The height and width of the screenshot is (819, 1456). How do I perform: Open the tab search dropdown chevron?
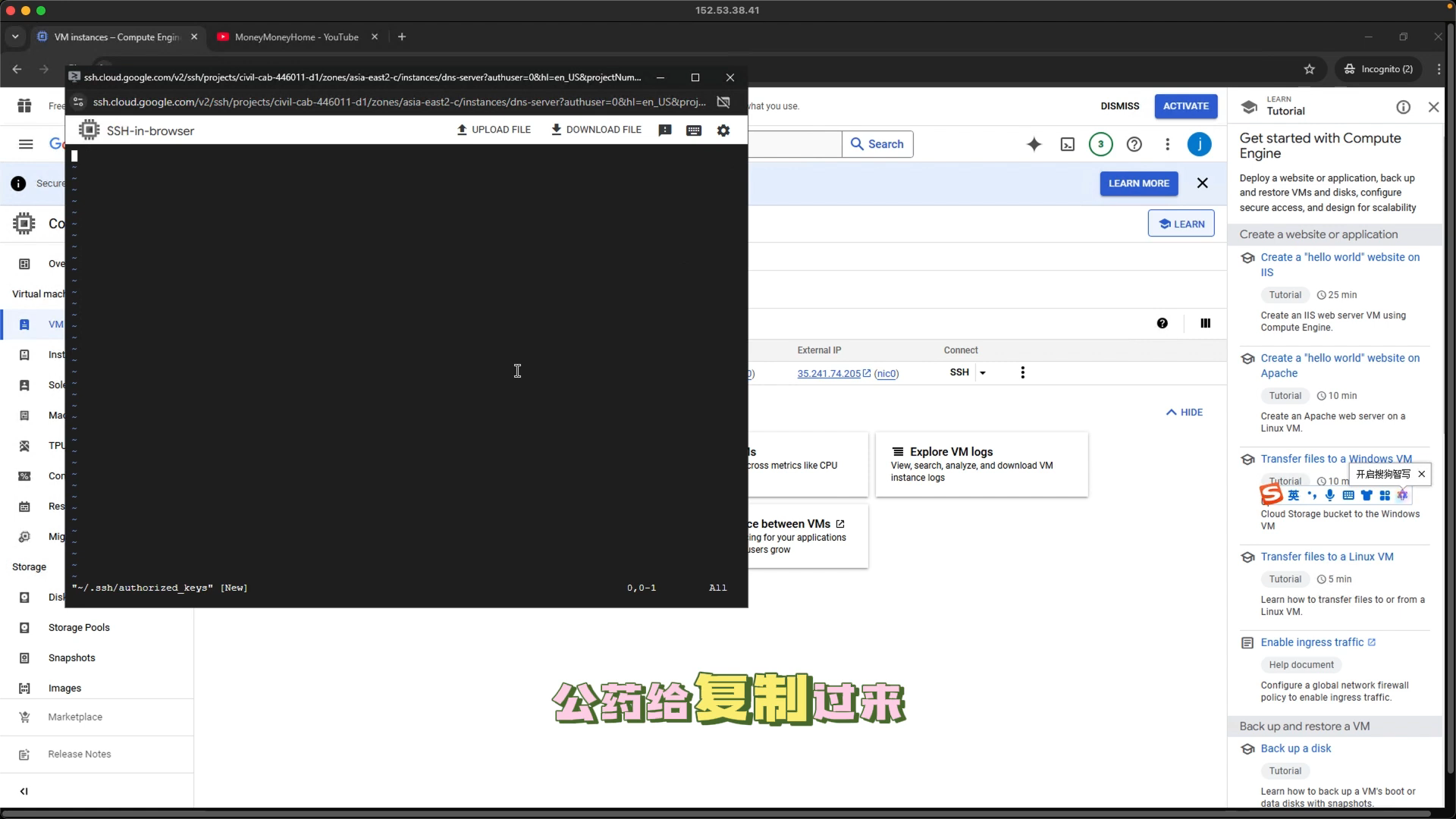coord(15,36)
